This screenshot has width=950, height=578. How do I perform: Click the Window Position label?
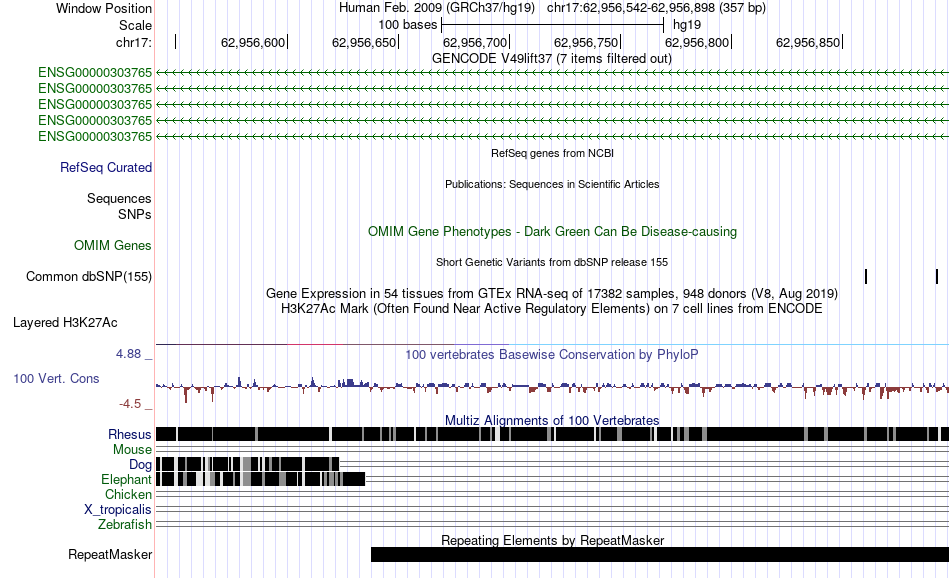[104, 8]
